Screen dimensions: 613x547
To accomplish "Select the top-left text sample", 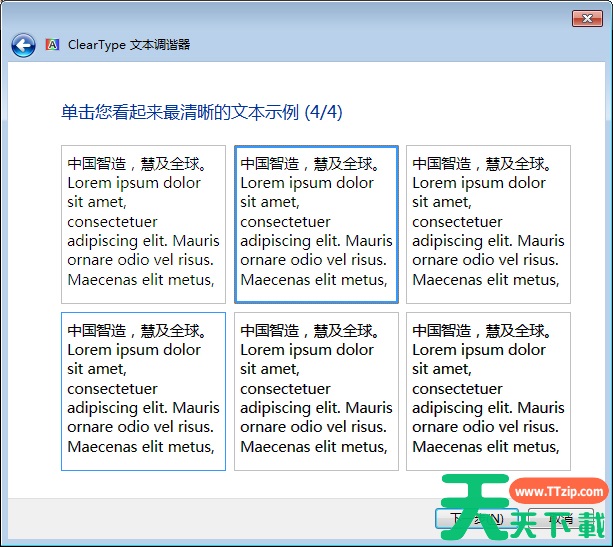I will tap(143, 224).
